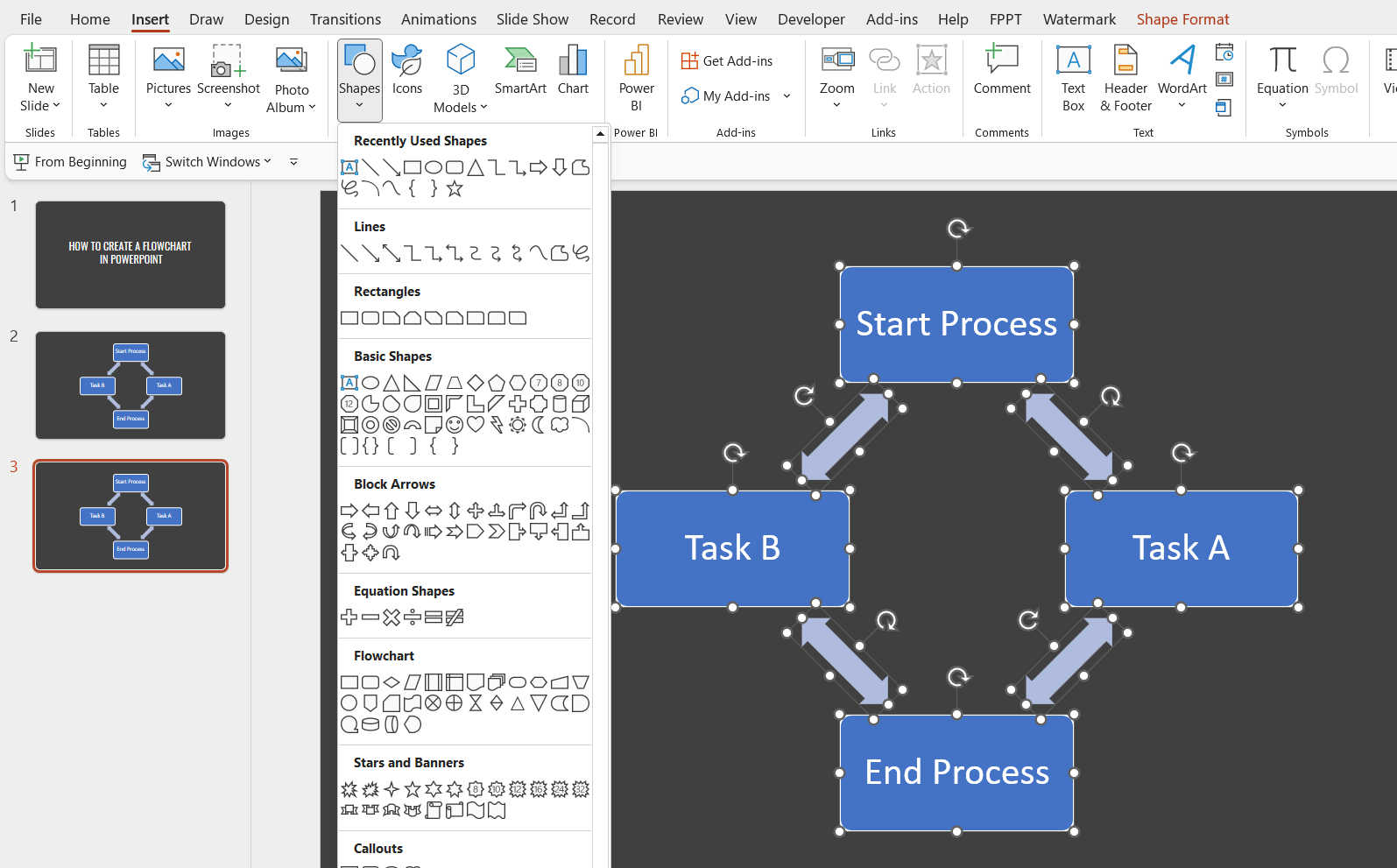Start slideshow From Beginning
1397x868 pixels.
pyautogui.click(x=71, y=162)
